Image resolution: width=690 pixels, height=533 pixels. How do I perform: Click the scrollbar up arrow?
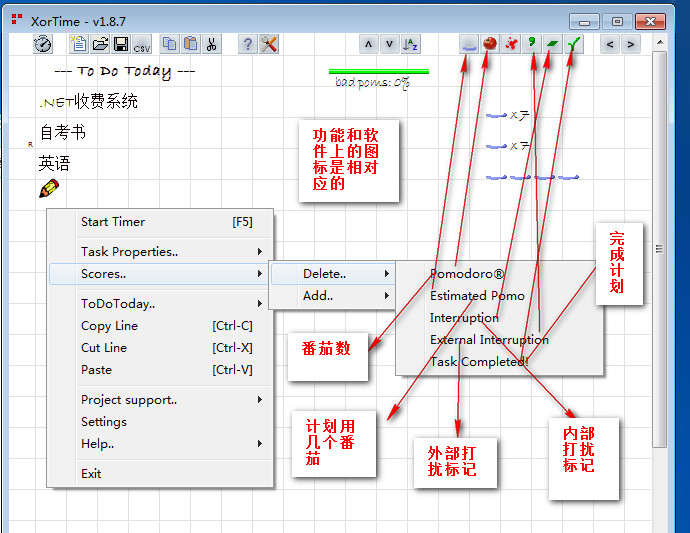(660, 42)
